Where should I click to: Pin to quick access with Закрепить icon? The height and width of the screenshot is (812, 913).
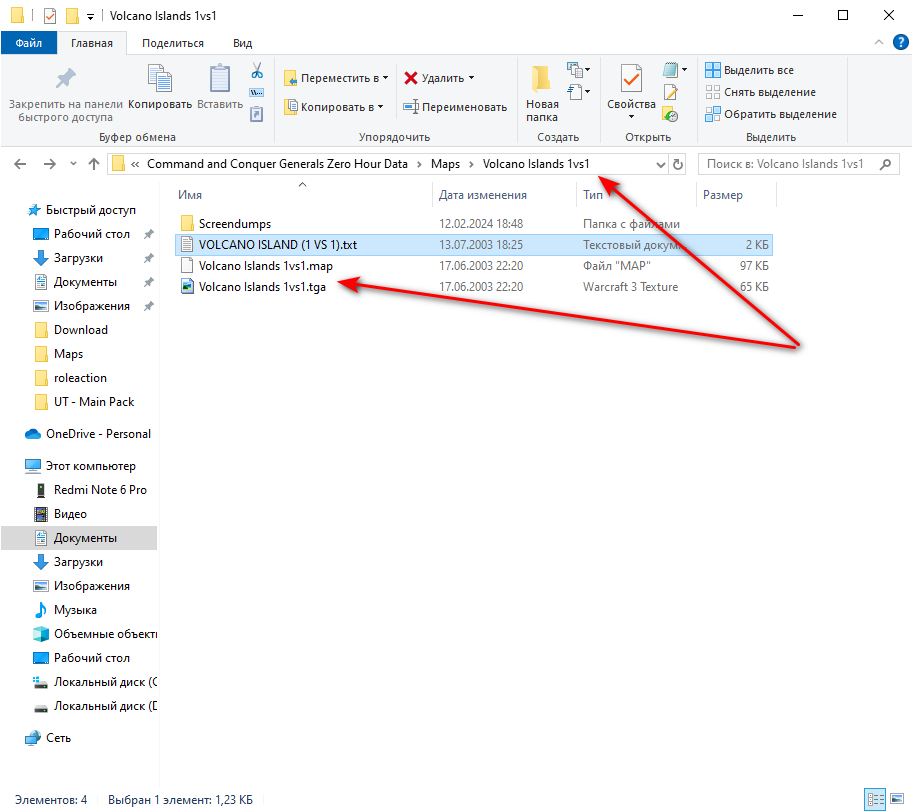pos(65,79)
